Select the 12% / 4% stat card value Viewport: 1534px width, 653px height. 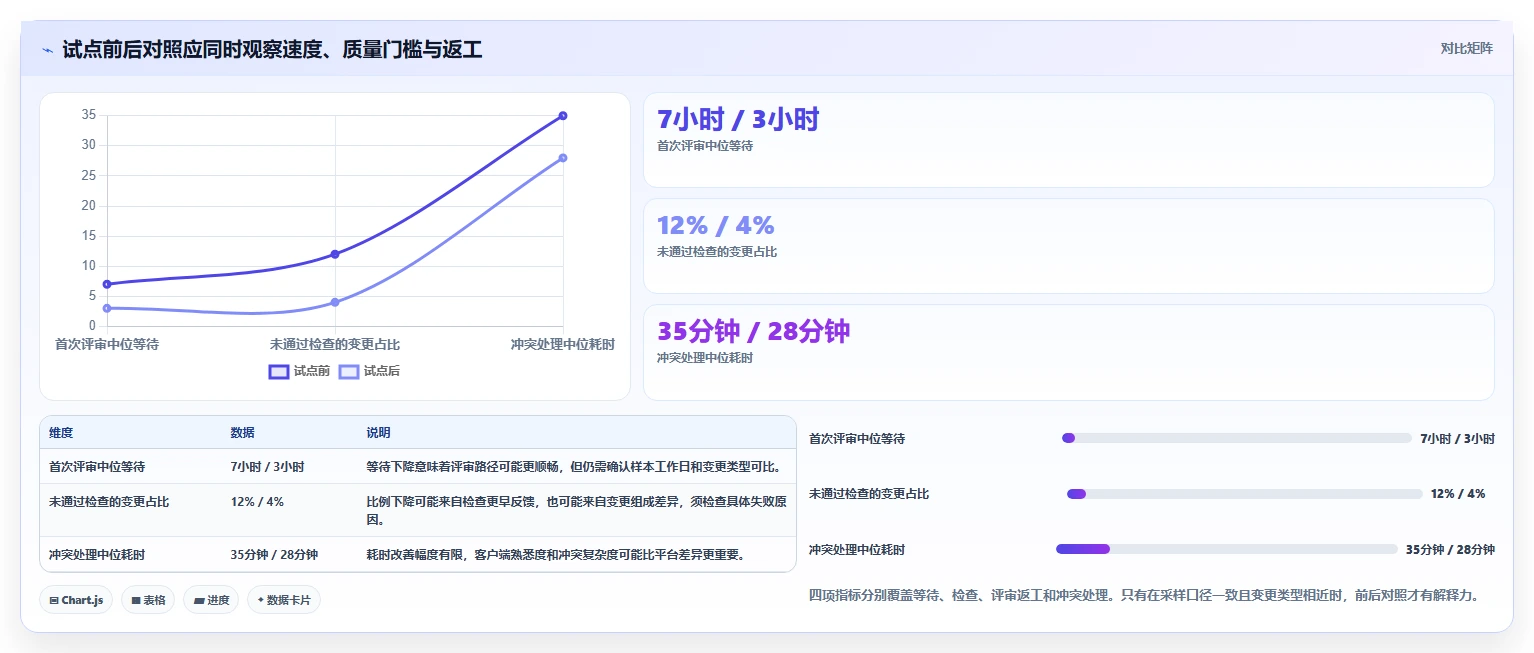716,225
